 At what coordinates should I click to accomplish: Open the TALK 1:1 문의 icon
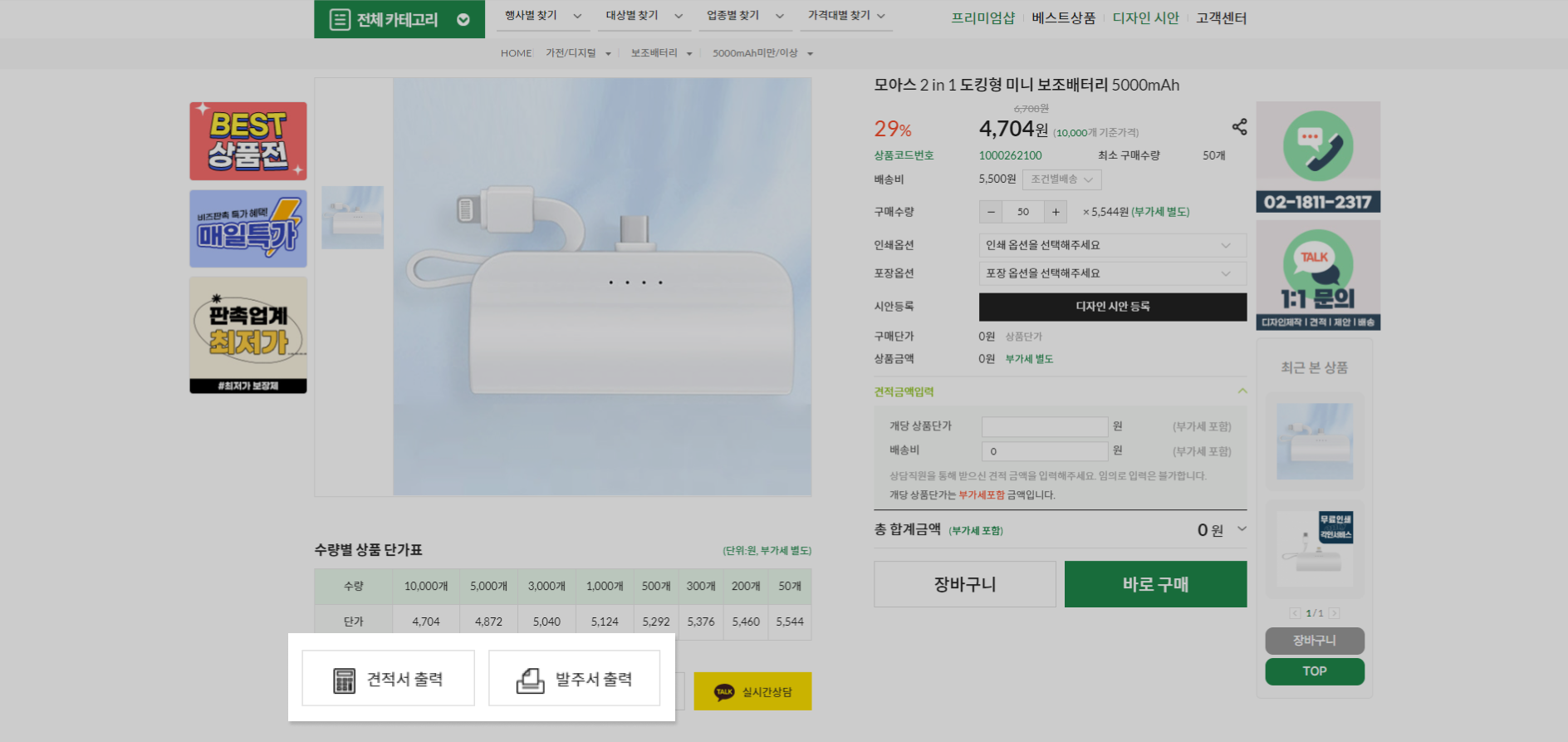(1318, 275)
